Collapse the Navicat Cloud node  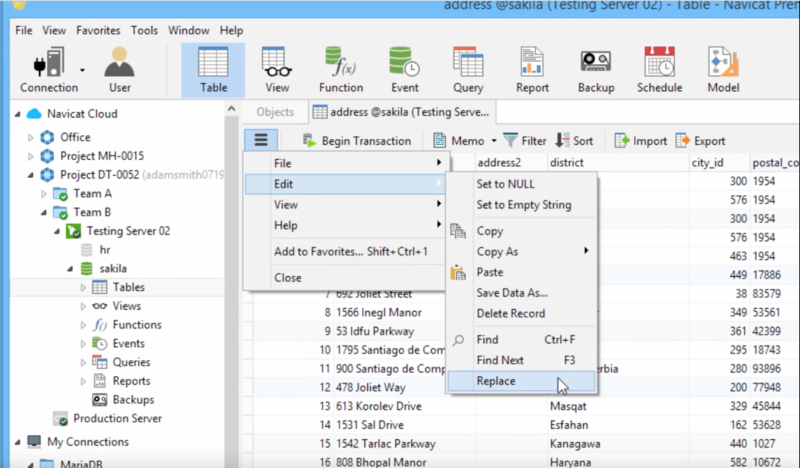pyautogui.click(x=18, y=114)
